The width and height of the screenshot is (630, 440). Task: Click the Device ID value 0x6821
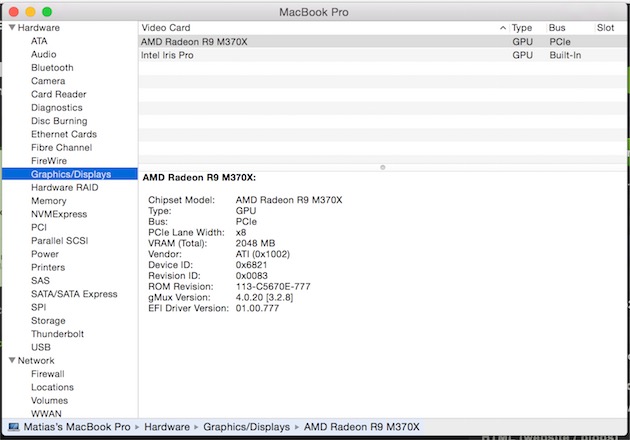click(251, 265)
